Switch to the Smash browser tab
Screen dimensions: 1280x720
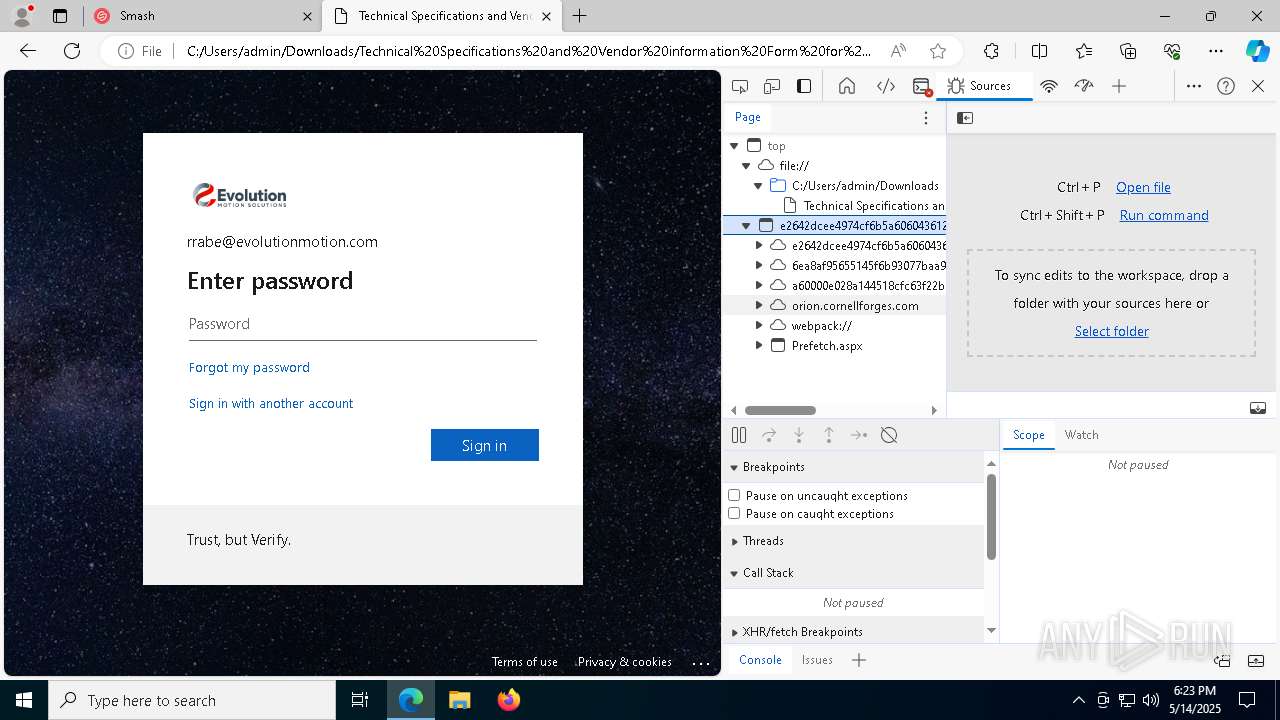click(x=203, y=16)
